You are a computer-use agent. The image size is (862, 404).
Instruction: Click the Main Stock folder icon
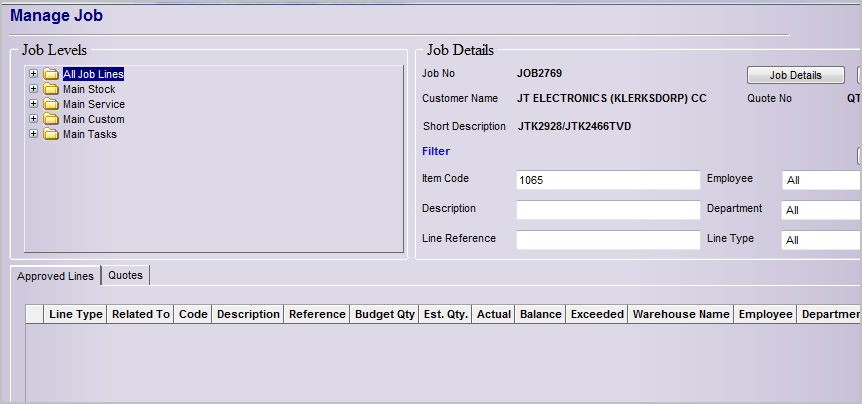coord(51,89)
